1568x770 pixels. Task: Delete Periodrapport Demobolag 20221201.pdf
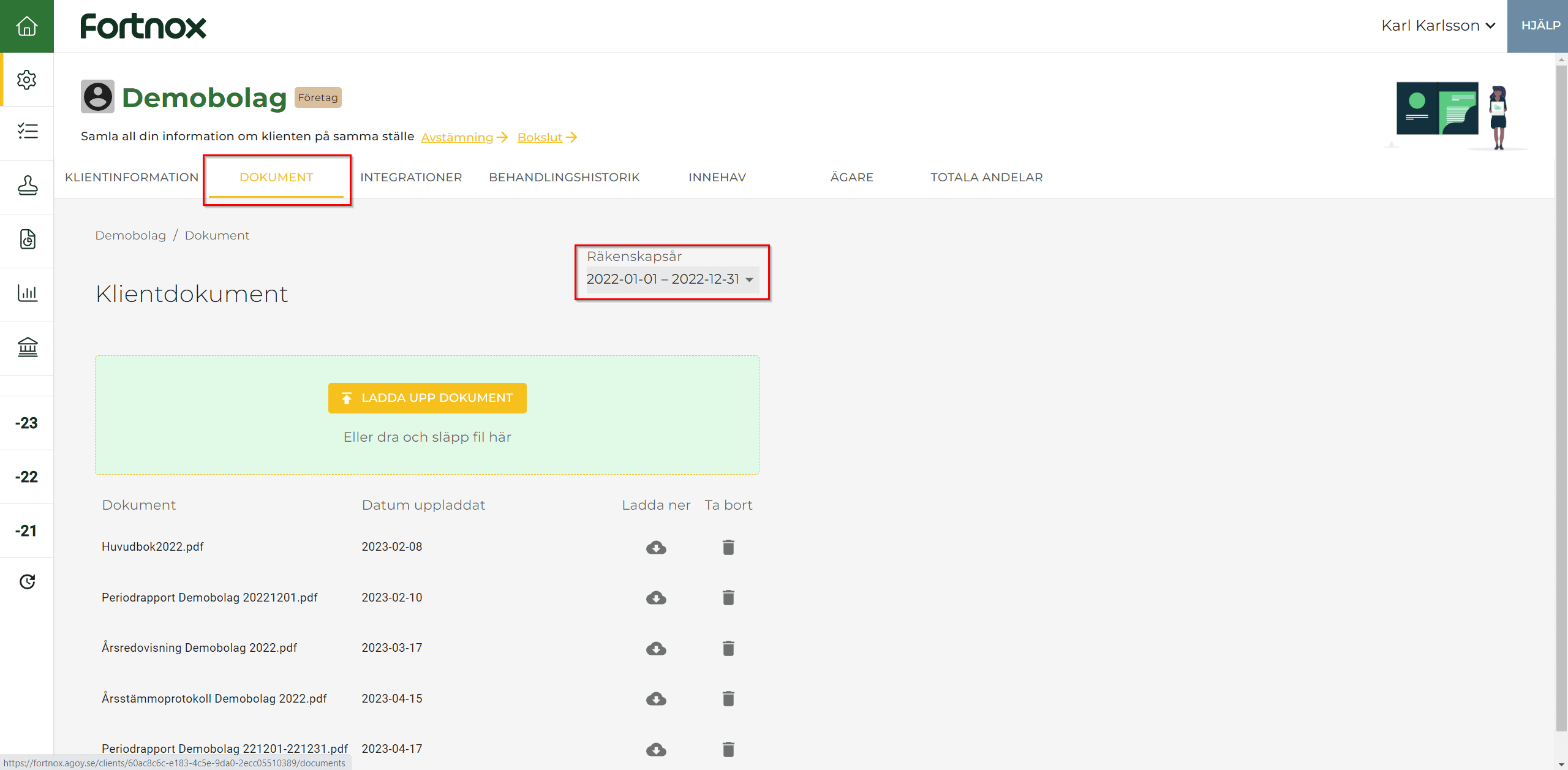point(728,597)
